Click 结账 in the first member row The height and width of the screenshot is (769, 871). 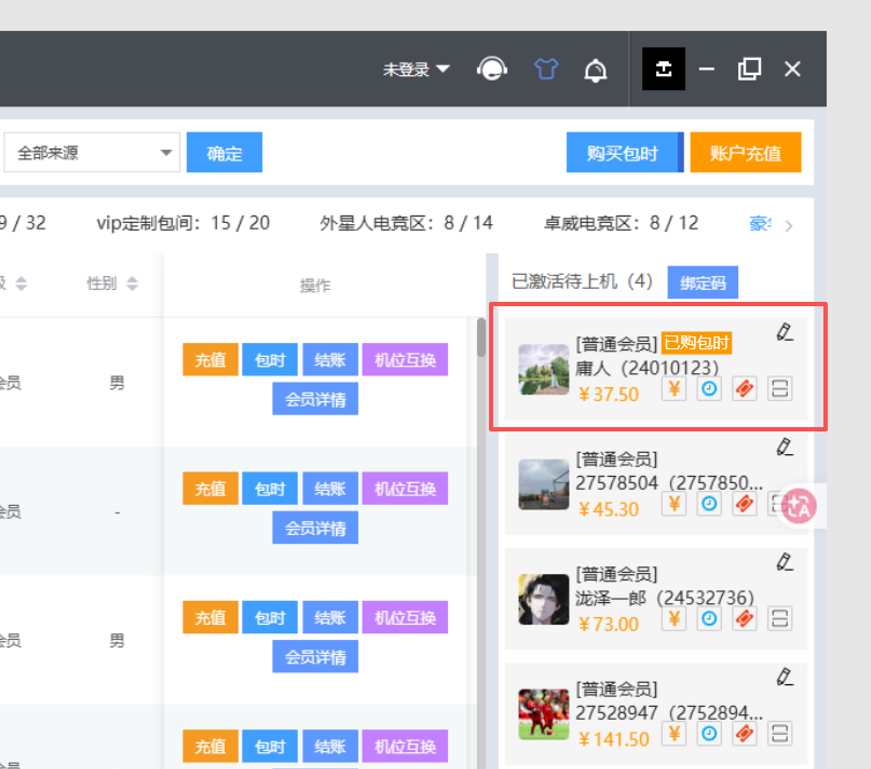[330, 359]
